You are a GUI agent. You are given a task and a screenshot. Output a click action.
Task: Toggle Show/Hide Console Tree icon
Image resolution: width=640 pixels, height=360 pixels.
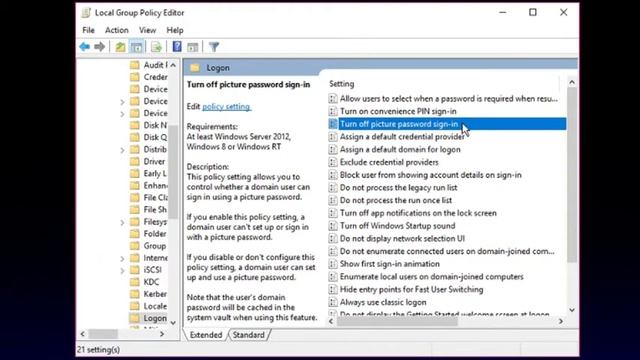point(137,47)
